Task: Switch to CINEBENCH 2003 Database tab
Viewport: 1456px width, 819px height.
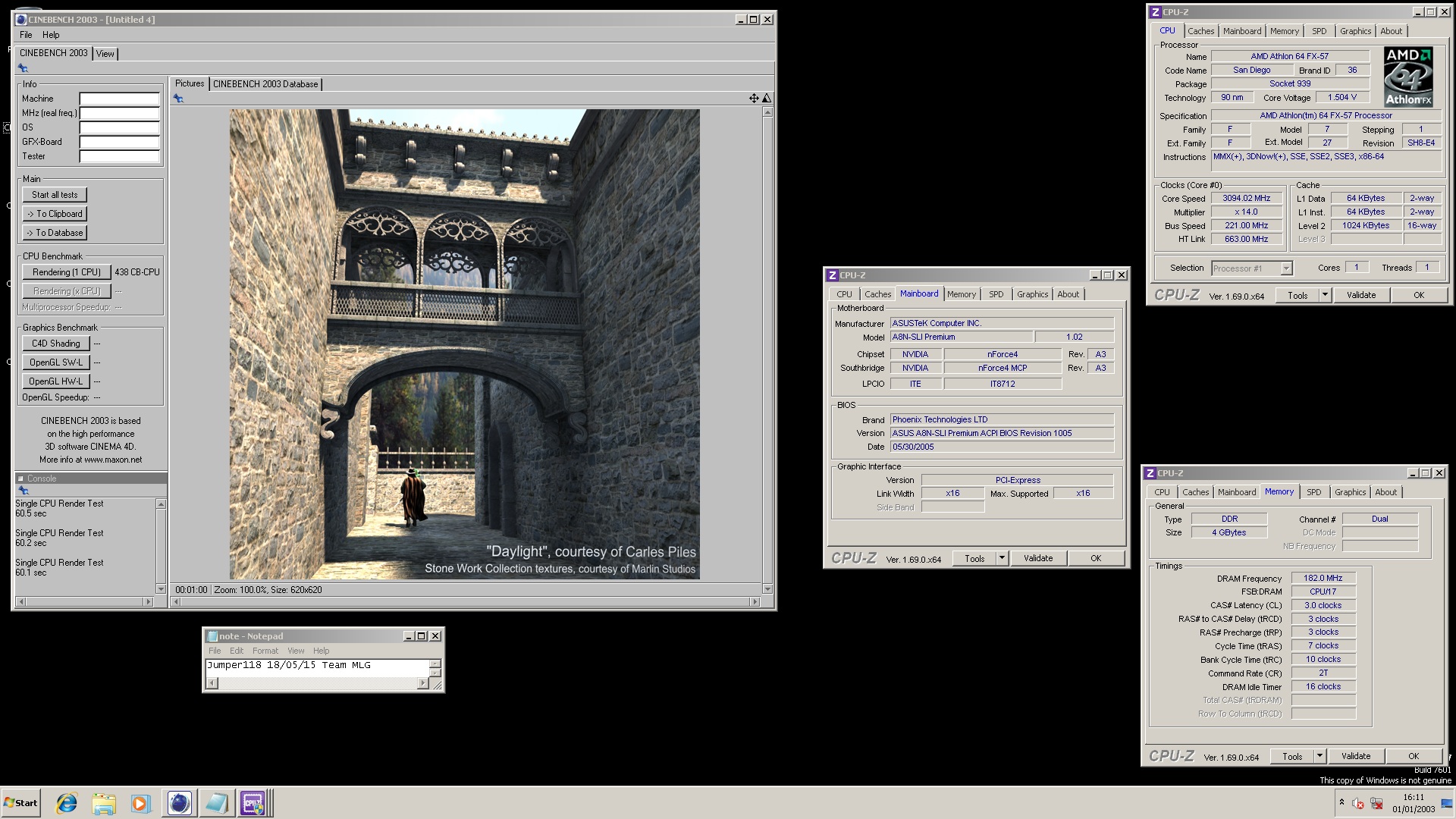Action: [x=265, y=84]
